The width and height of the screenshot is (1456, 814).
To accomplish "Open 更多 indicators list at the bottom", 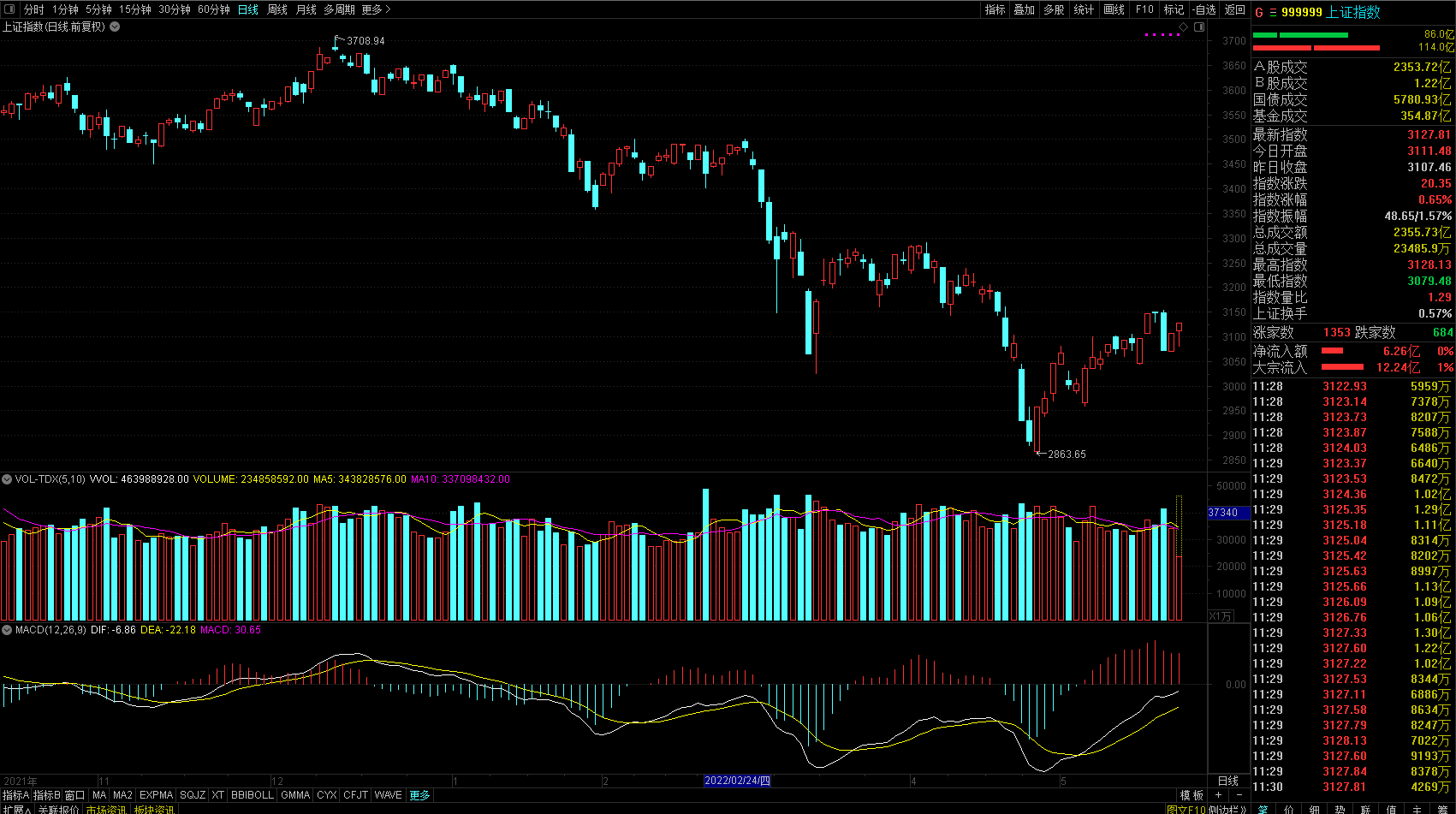I will pyautogui.click(x=420, y=795).
